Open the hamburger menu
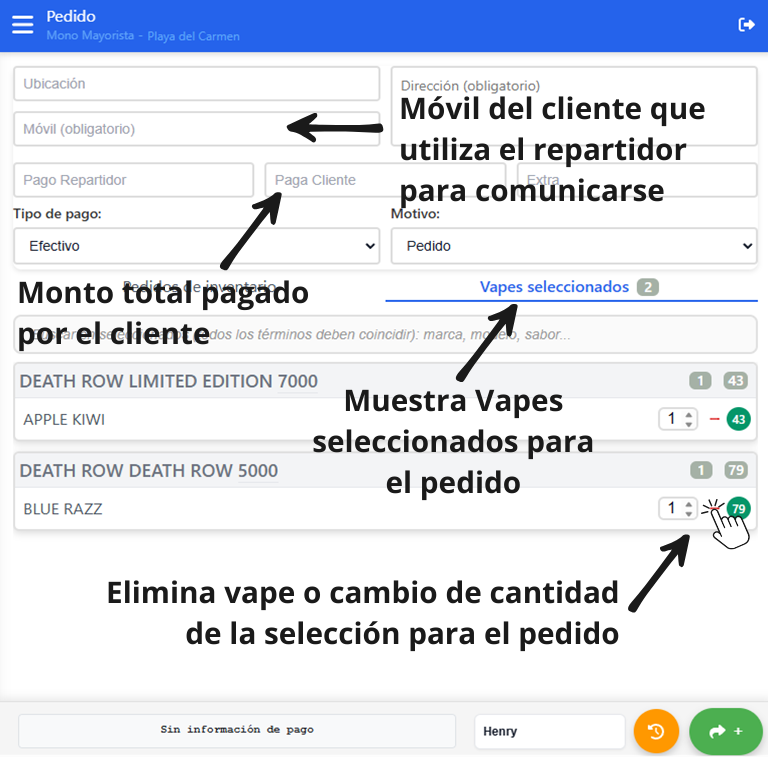Viewport: 768px width, 768px height. click(x=22, y=24)
